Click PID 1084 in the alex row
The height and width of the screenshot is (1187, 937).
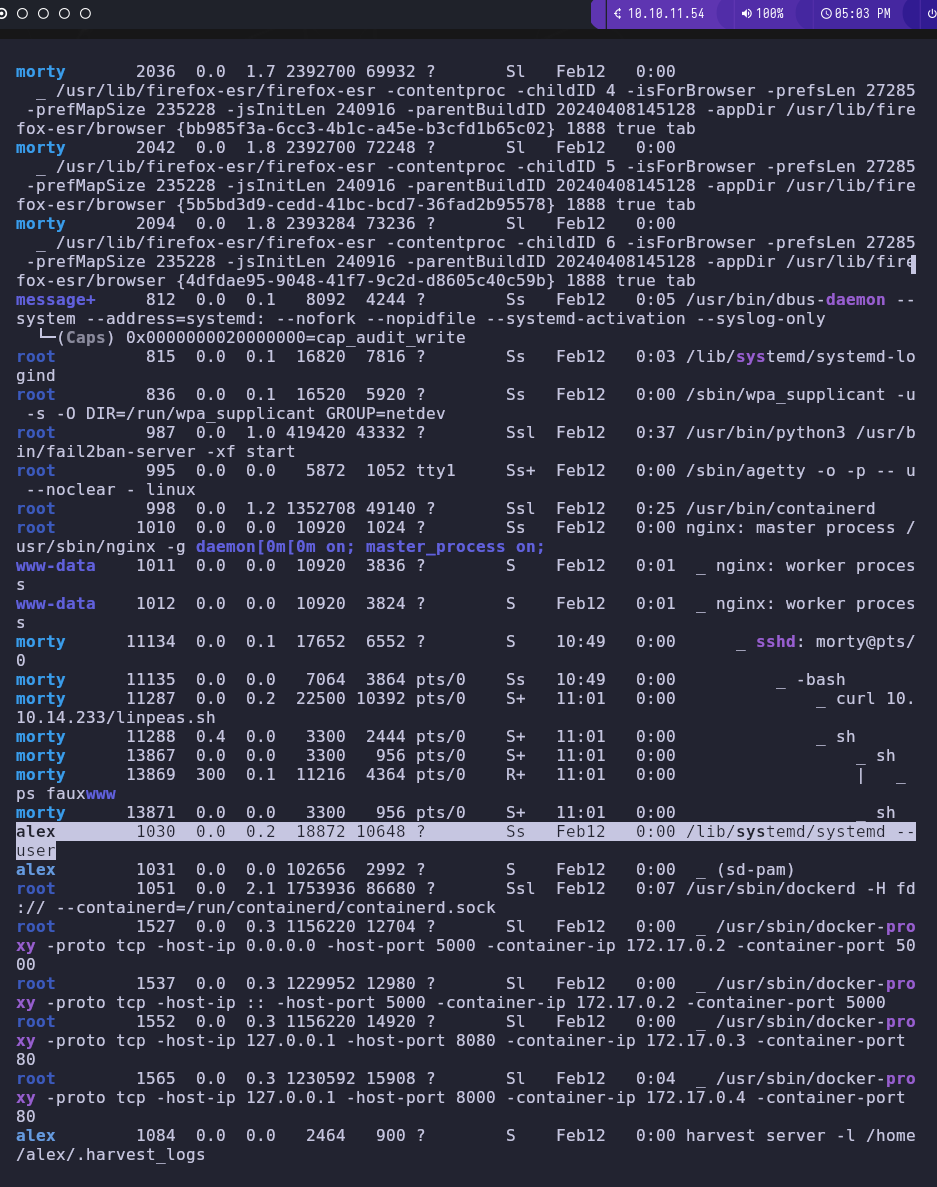(x=155, y=1136)
